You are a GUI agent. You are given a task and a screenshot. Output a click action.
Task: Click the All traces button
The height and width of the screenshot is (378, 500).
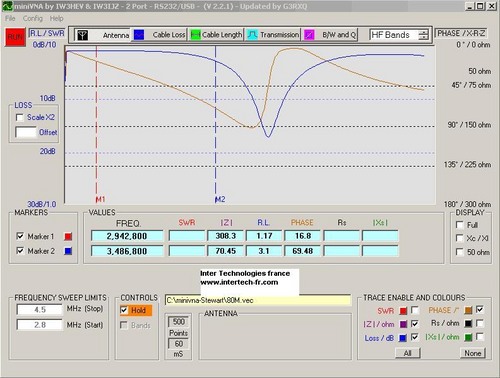408,353
